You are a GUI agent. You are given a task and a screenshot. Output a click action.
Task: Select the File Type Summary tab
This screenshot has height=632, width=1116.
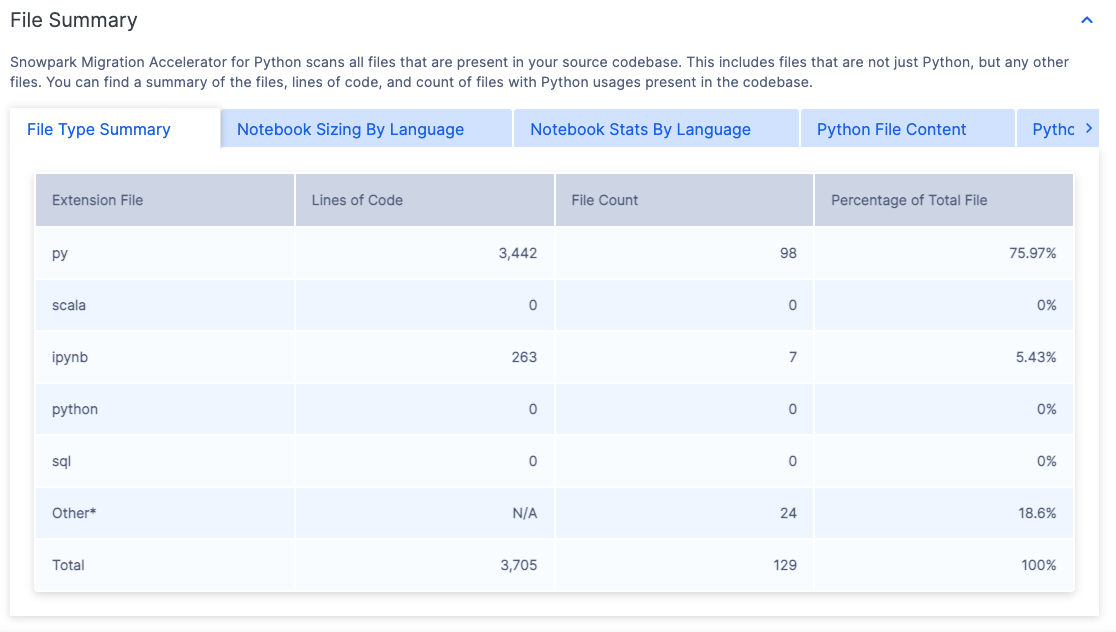pyautogui.click(x=97, y=129)
